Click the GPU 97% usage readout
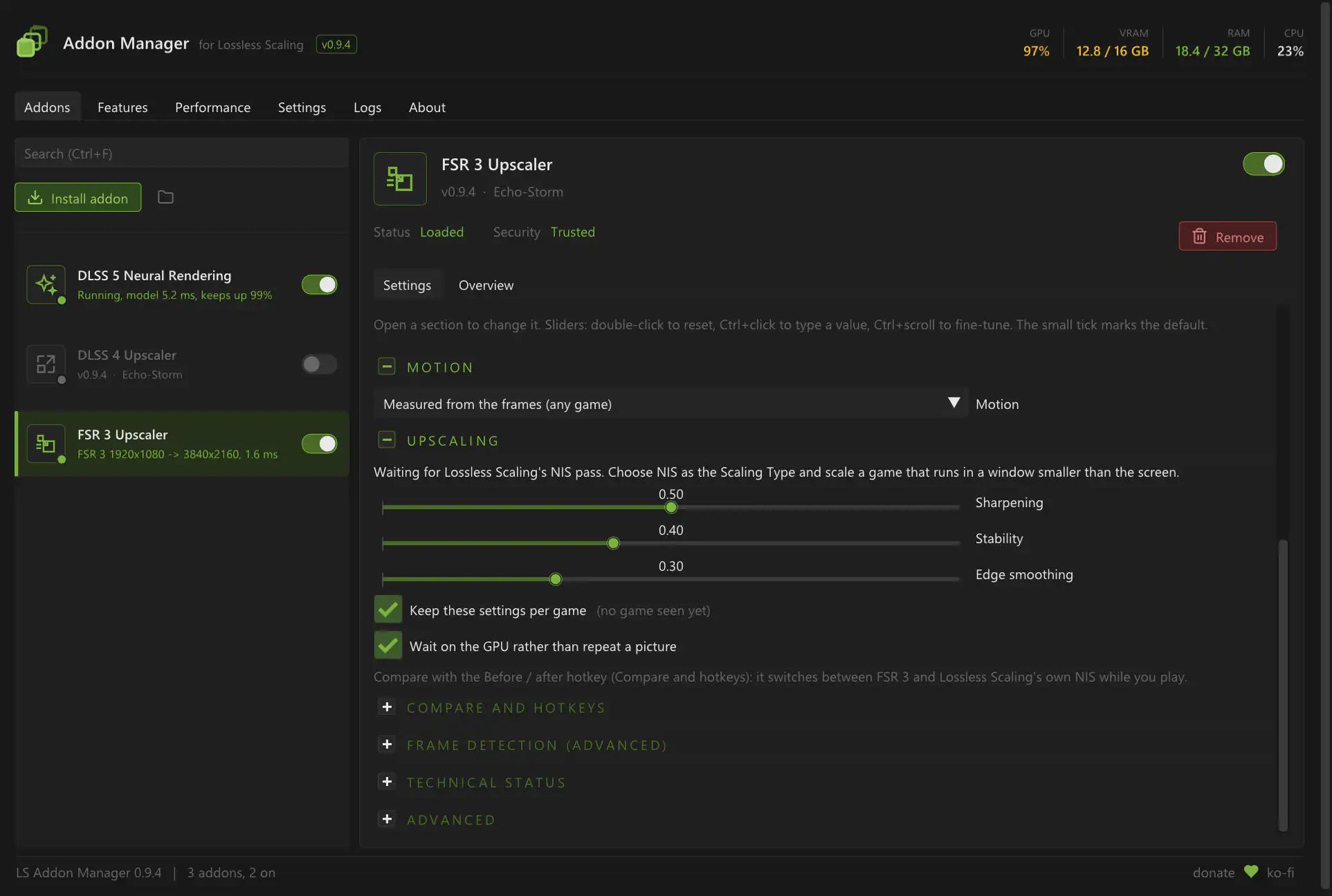The height and width of the screenshot is (896, 1332). pyautogui.click(x=1036, y=51)
